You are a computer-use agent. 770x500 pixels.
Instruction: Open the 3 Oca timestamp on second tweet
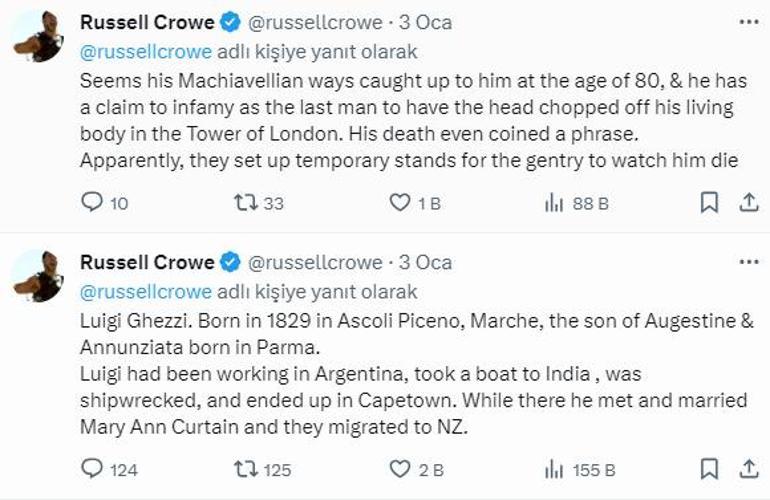pos(425,262)
